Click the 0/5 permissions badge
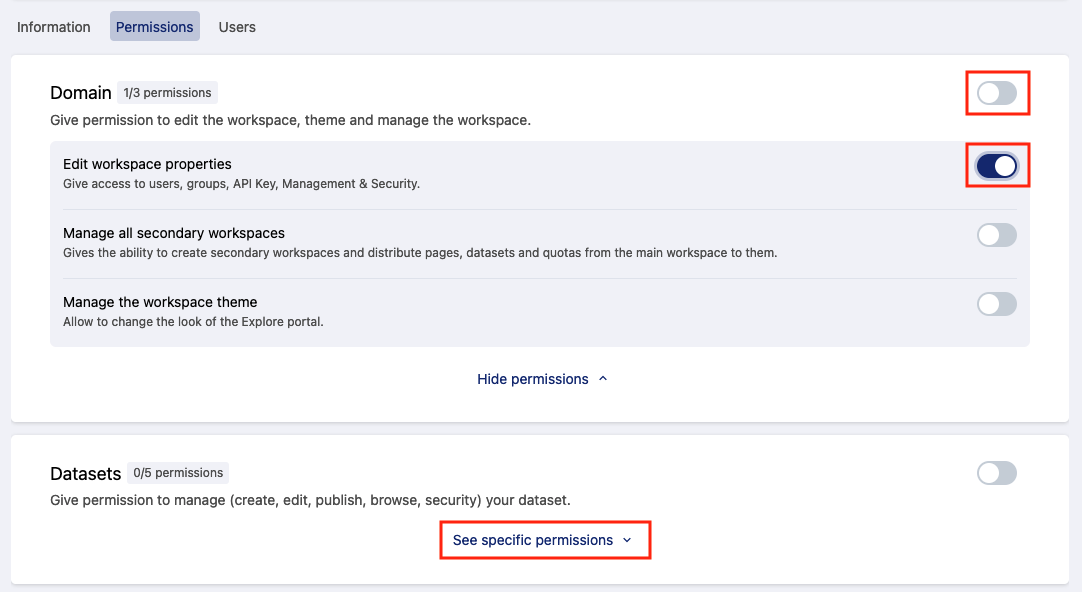The image size is (1082, 592). (178, 473)
